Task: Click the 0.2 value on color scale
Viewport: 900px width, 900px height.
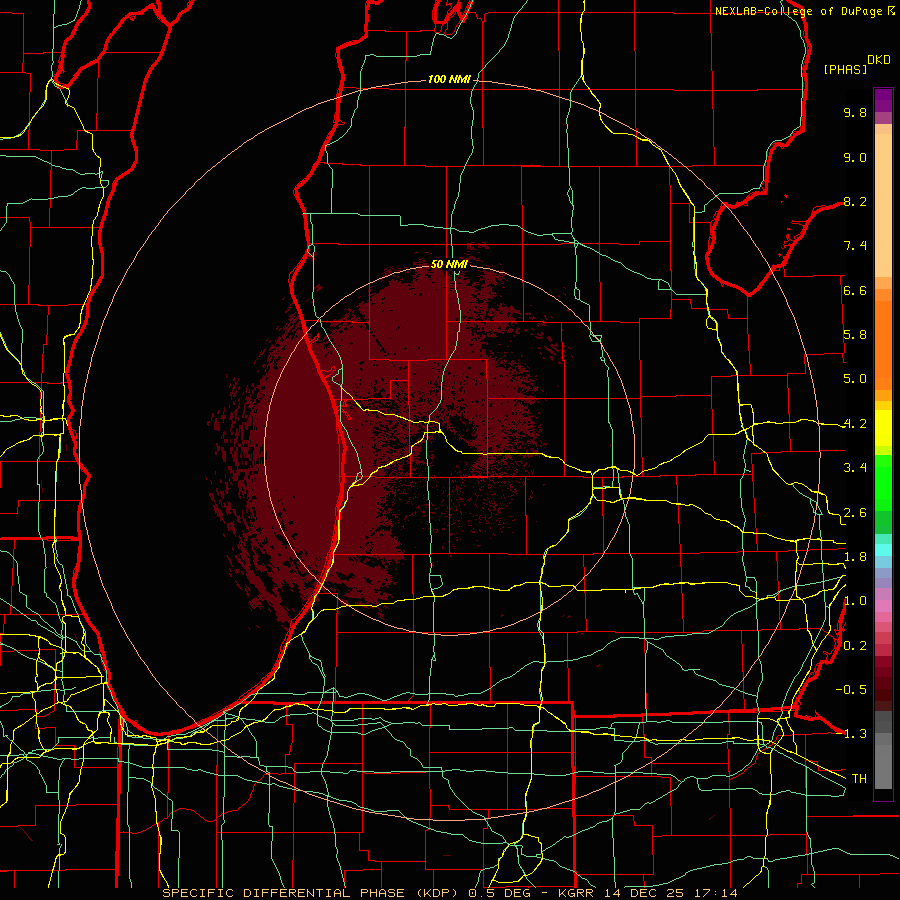Action: (x=855, y=646)
